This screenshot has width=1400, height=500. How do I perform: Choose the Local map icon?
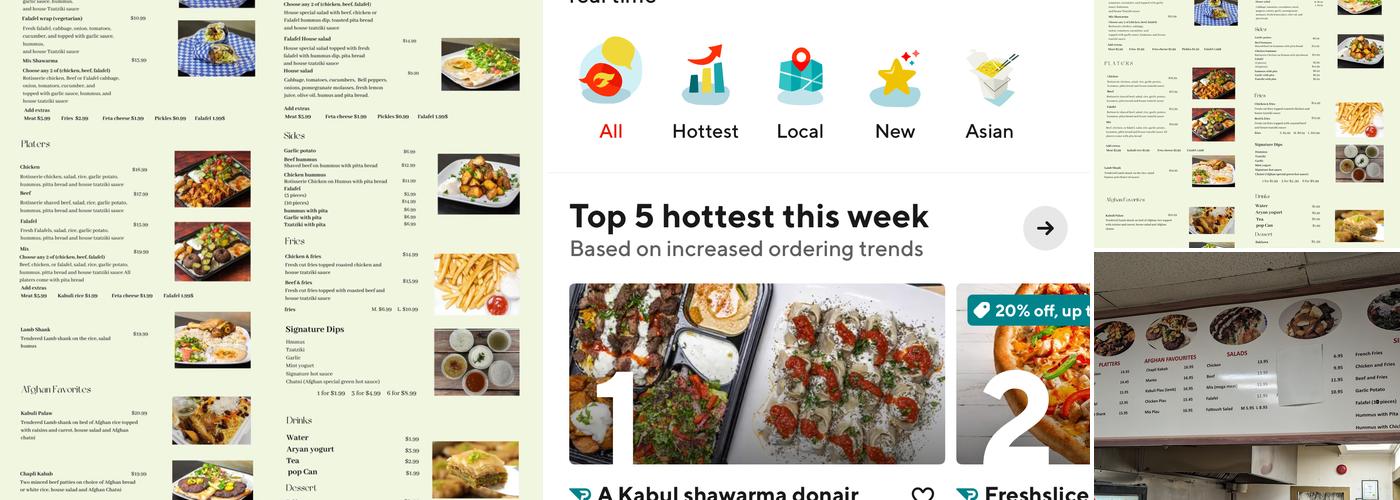[799, 76]
